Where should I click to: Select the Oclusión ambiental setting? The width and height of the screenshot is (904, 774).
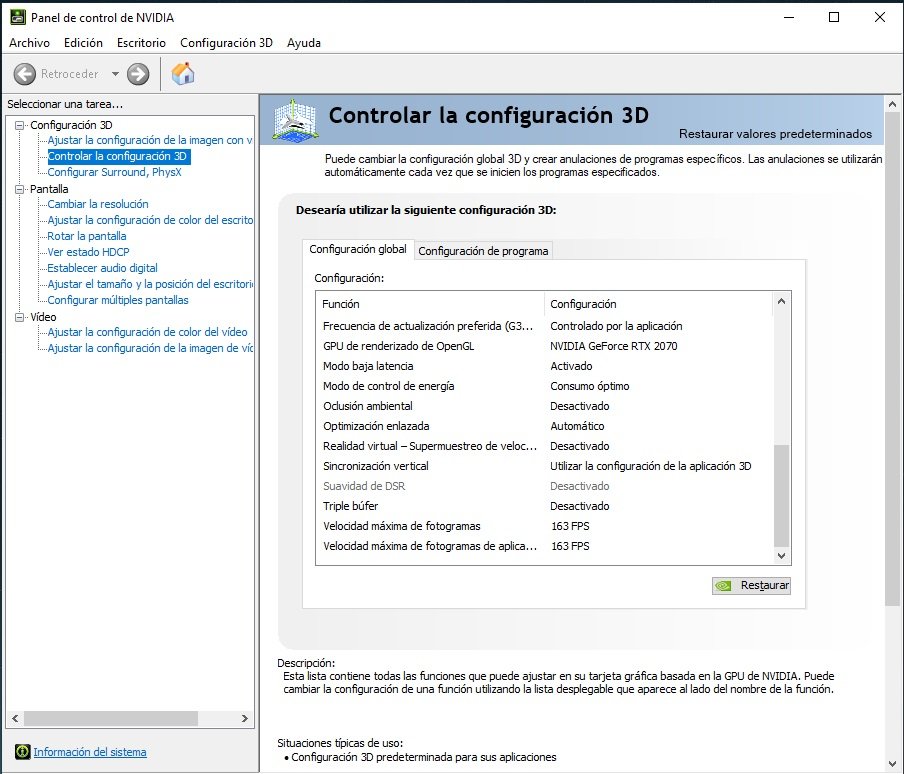[544, 406]
